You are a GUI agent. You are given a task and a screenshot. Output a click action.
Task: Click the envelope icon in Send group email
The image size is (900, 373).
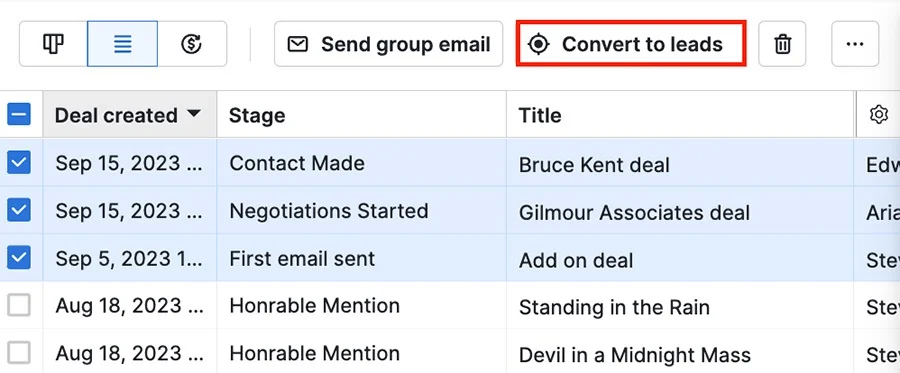[x=297, y=44]
